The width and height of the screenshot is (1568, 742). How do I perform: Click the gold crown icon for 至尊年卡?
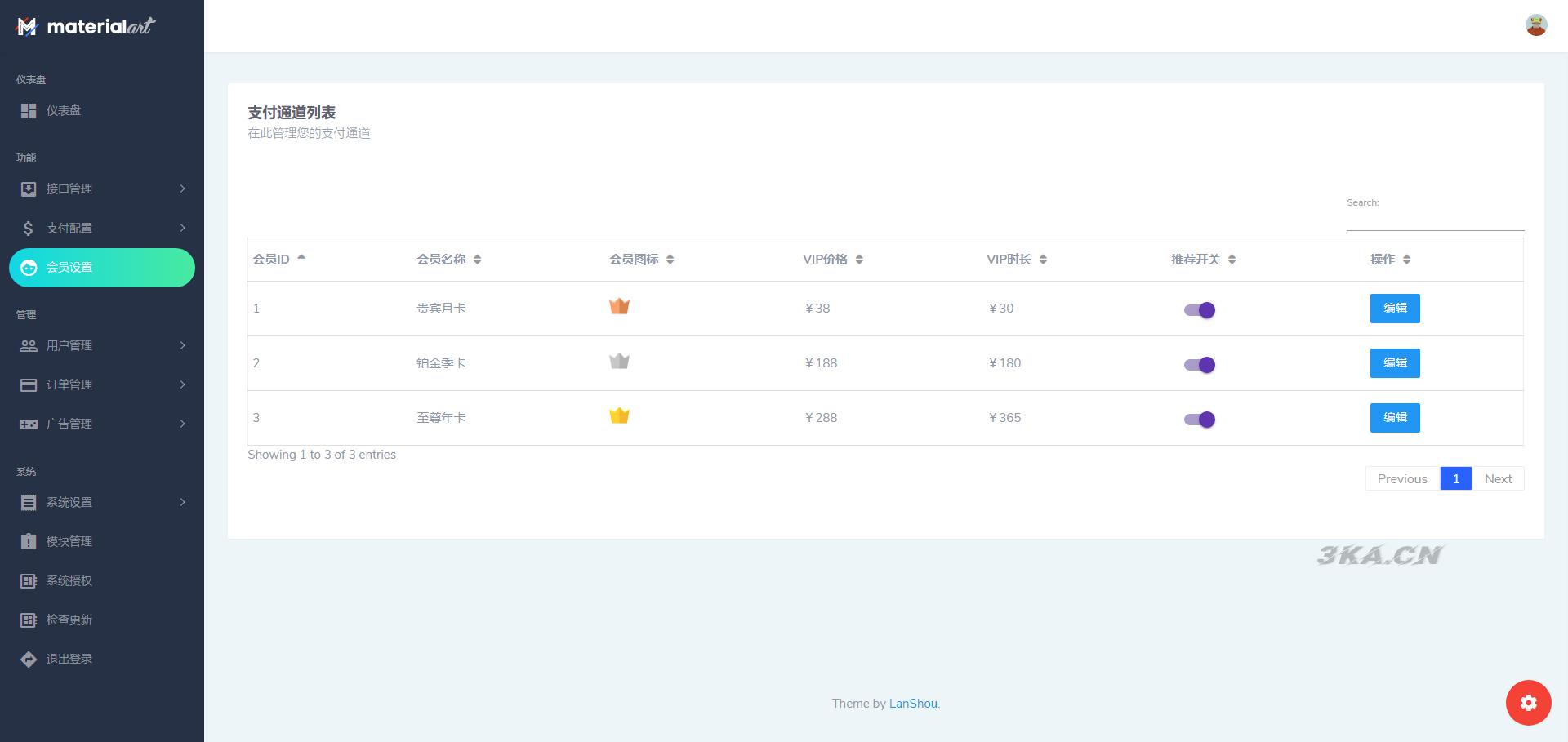click(619, 416)
